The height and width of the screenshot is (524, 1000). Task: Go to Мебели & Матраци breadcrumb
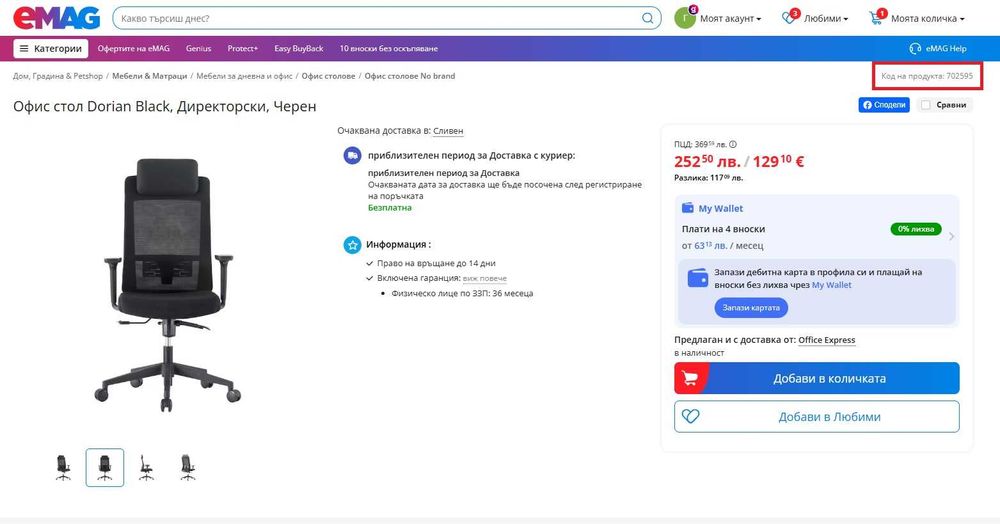(x=149, y=76)
